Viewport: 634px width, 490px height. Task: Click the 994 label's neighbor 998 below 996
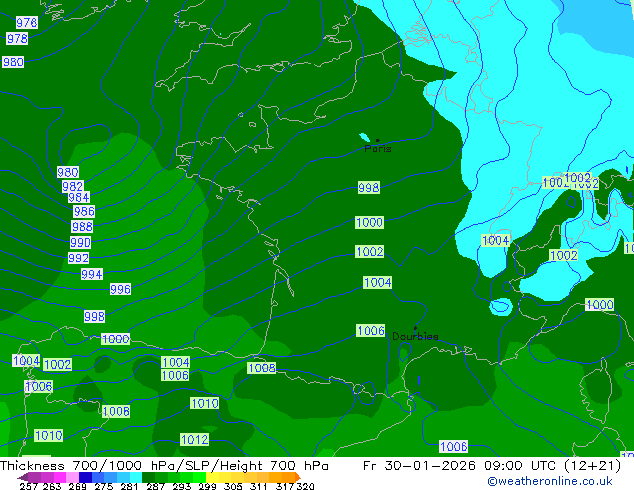[x=95, y=316]
